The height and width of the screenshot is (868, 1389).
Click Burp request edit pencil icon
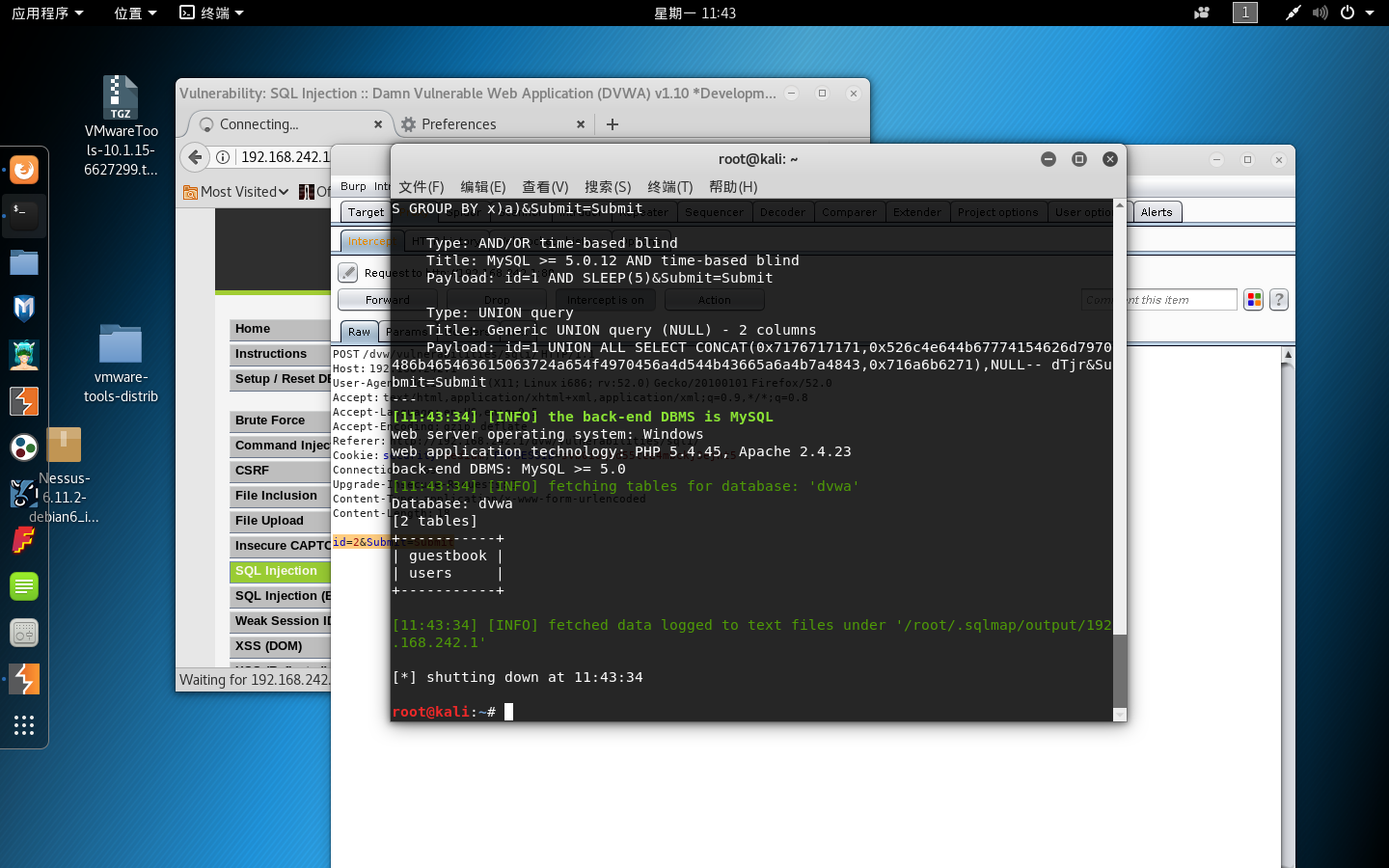pyautogui.click(x=348, y=273)
